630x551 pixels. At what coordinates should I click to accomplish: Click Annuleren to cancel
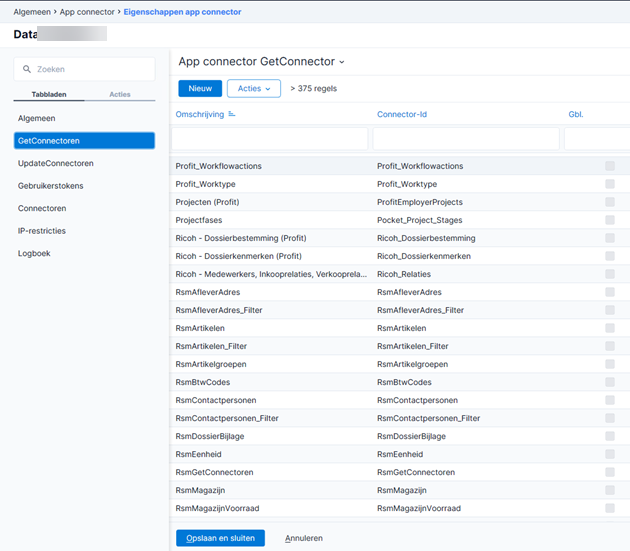pos(304,538)
